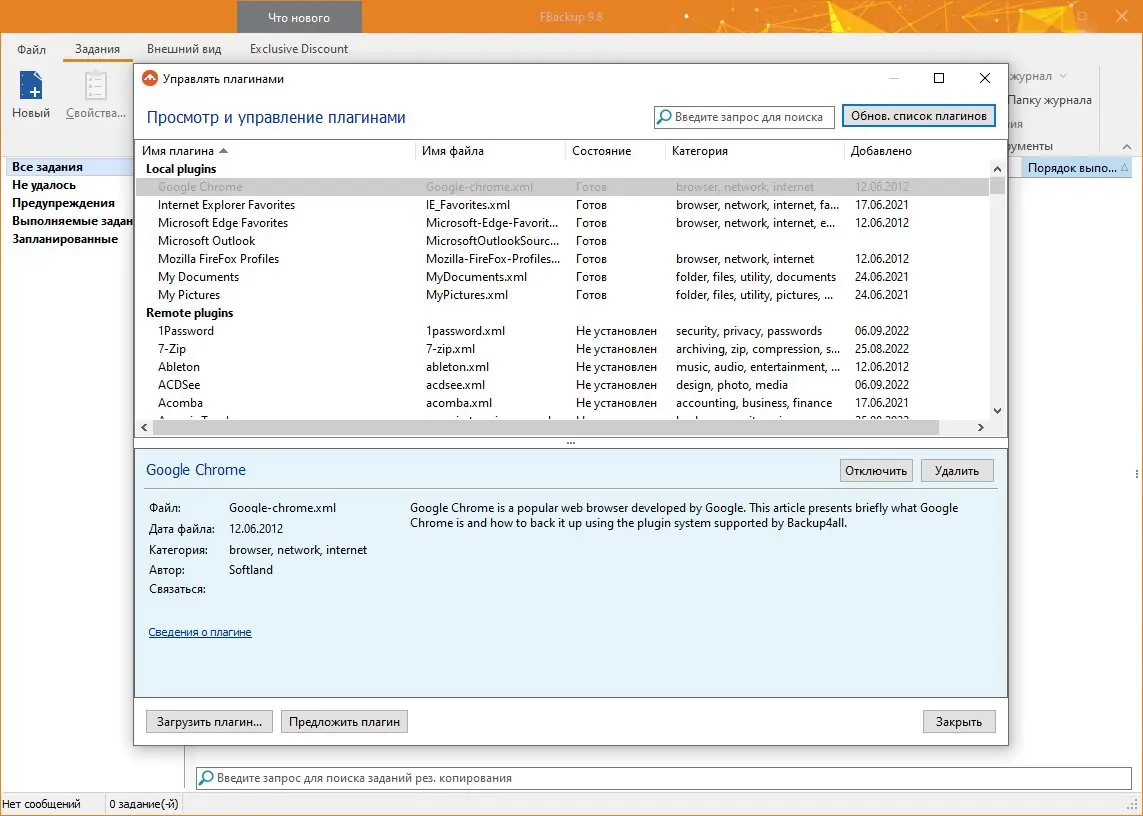Select Mozilla FireFox Profiles plugin

pos(562,259)
